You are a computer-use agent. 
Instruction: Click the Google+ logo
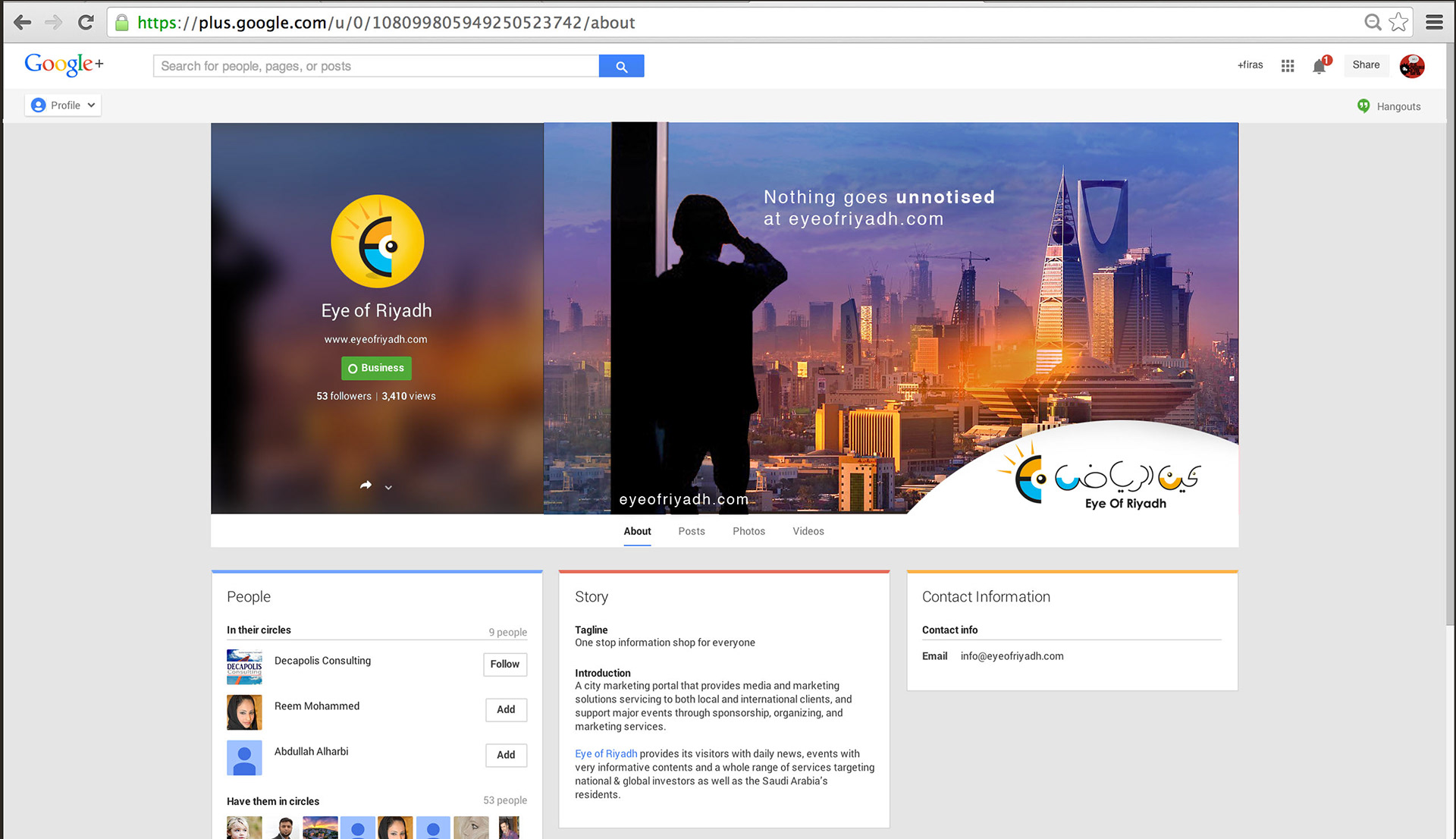click(x=64, y=65)
